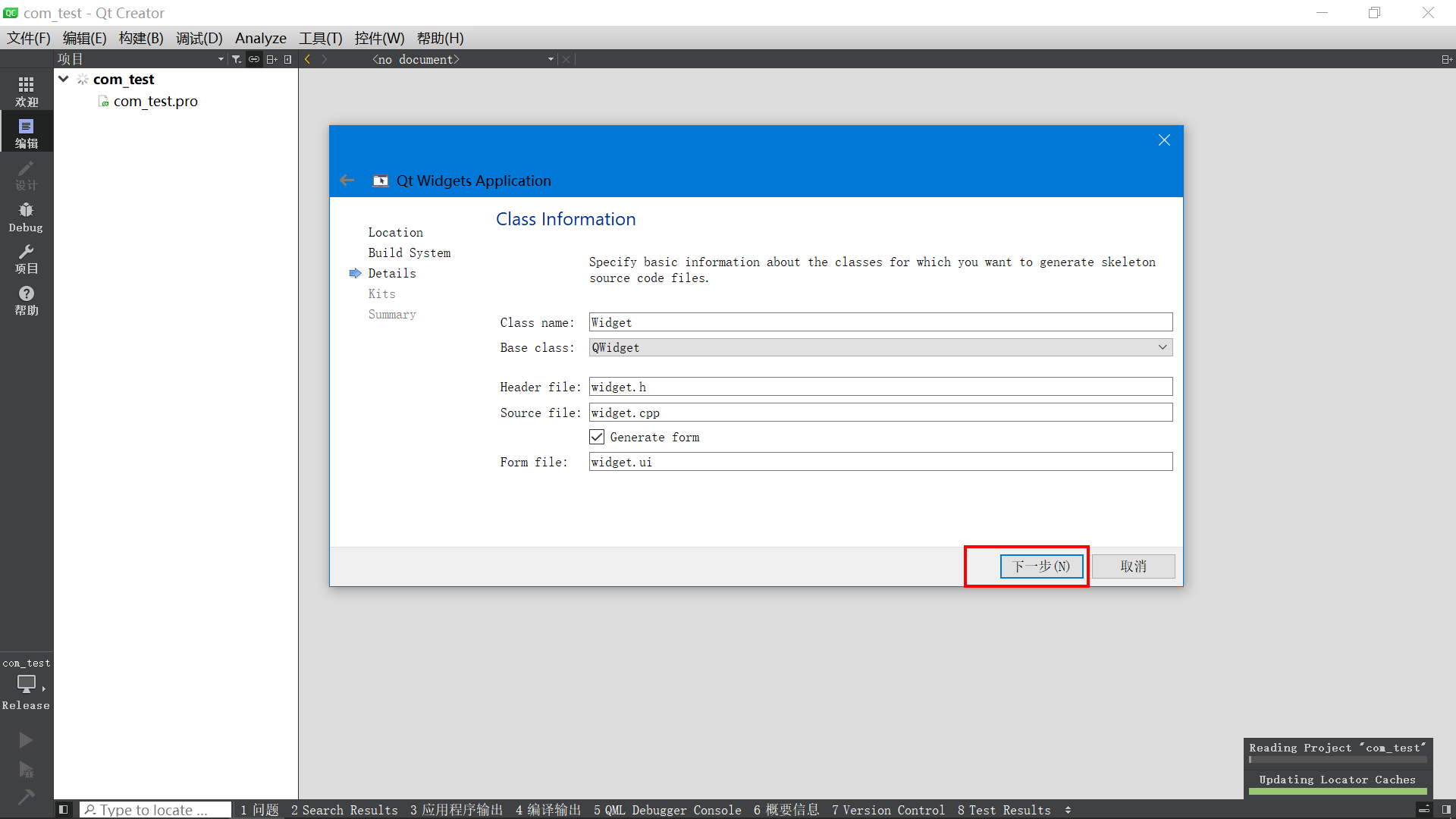
Task: Select the Details step in wizard
Action: pos(391,273)
